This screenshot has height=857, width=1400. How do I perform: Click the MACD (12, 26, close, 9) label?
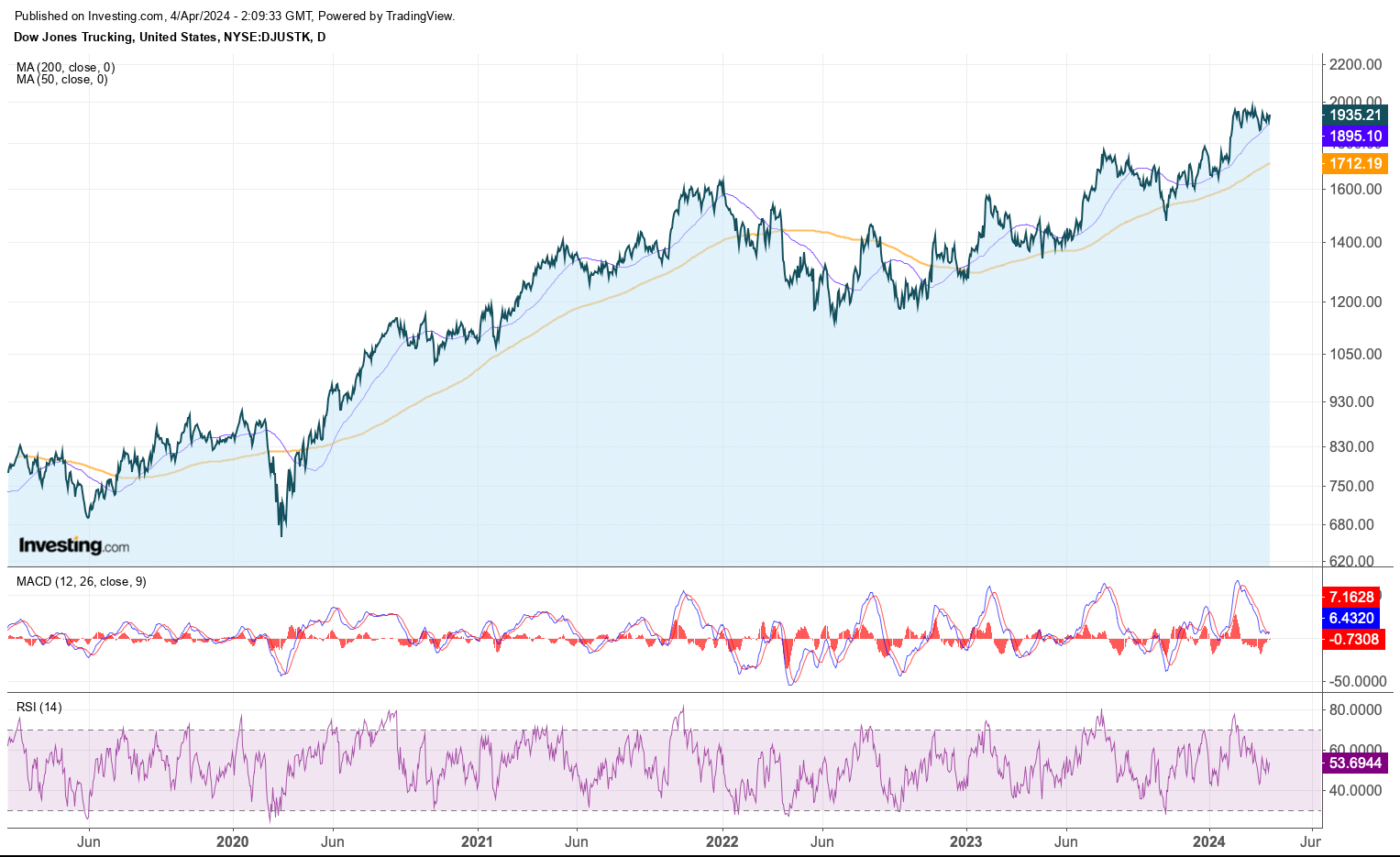tap(81, 582)
